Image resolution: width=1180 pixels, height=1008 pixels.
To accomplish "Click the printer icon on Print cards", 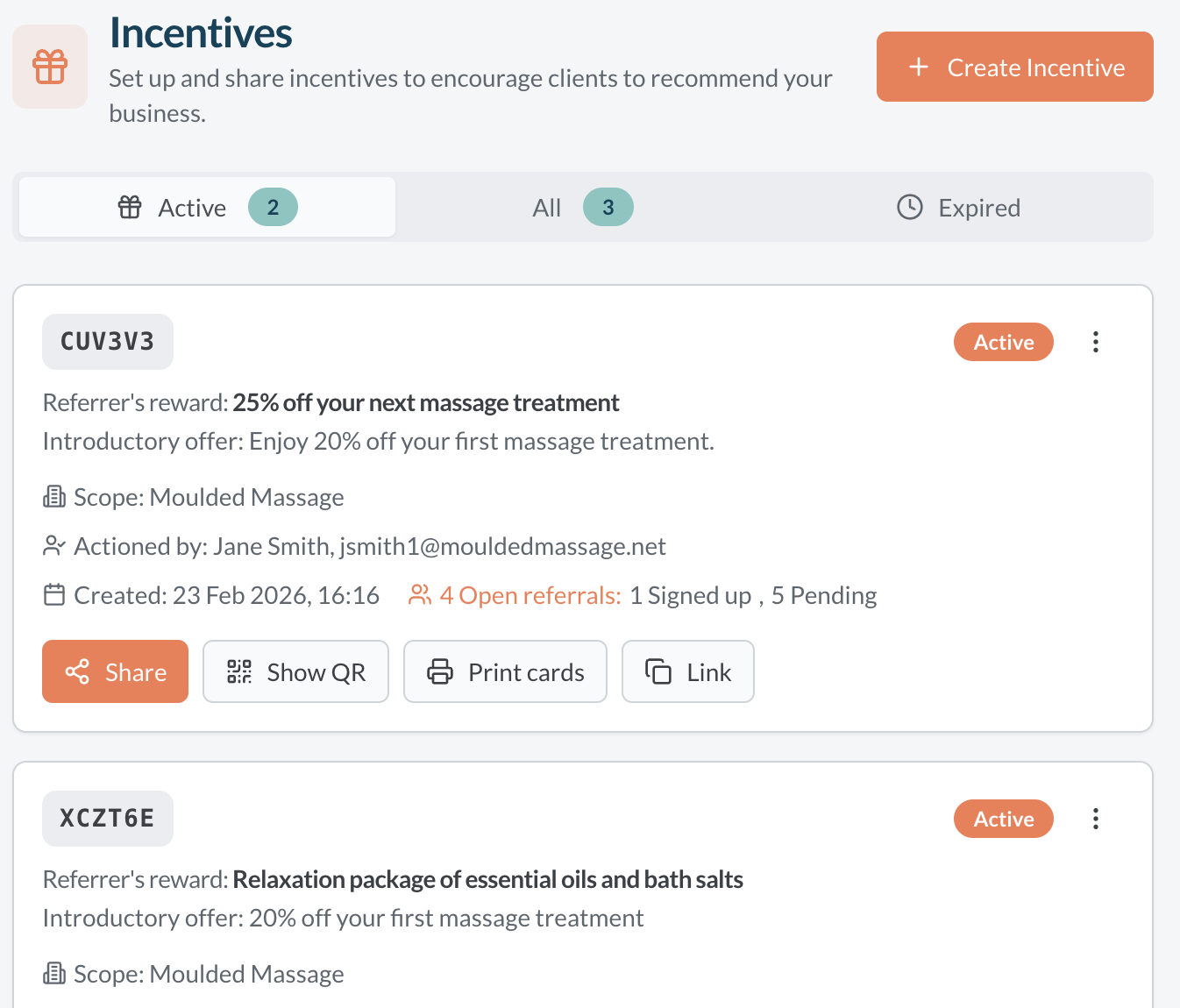I will (x=441, y=671).
